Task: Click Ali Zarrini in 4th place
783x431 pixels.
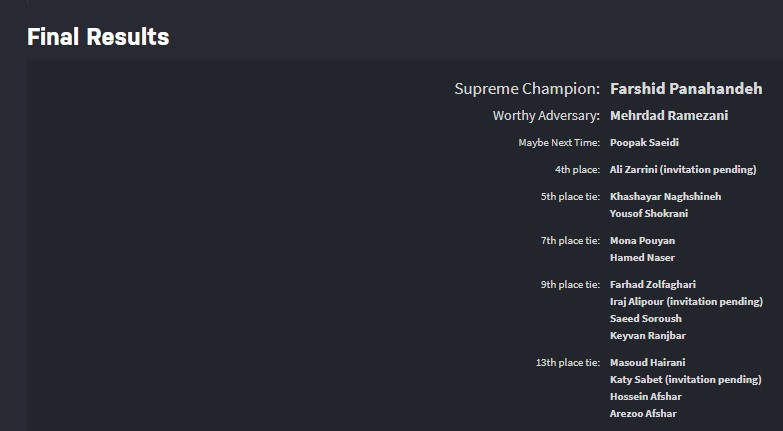Action: [x=683, y=170]
